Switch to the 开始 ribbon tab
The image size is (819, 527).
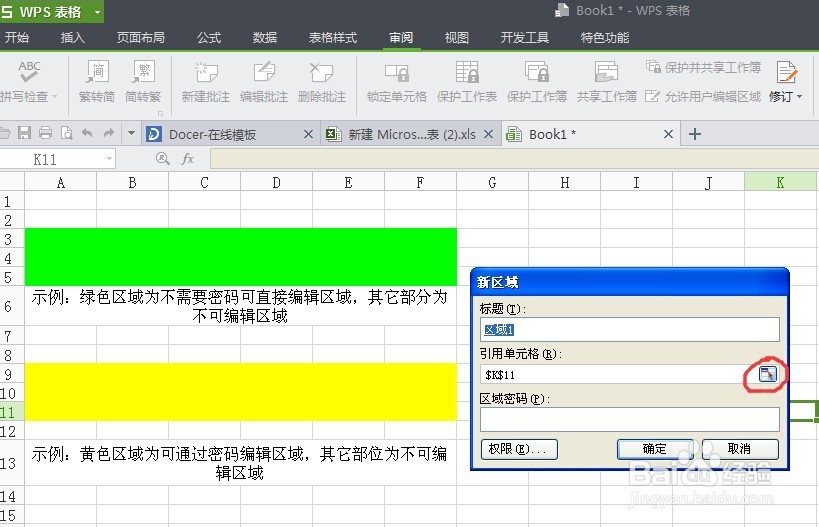17,38
